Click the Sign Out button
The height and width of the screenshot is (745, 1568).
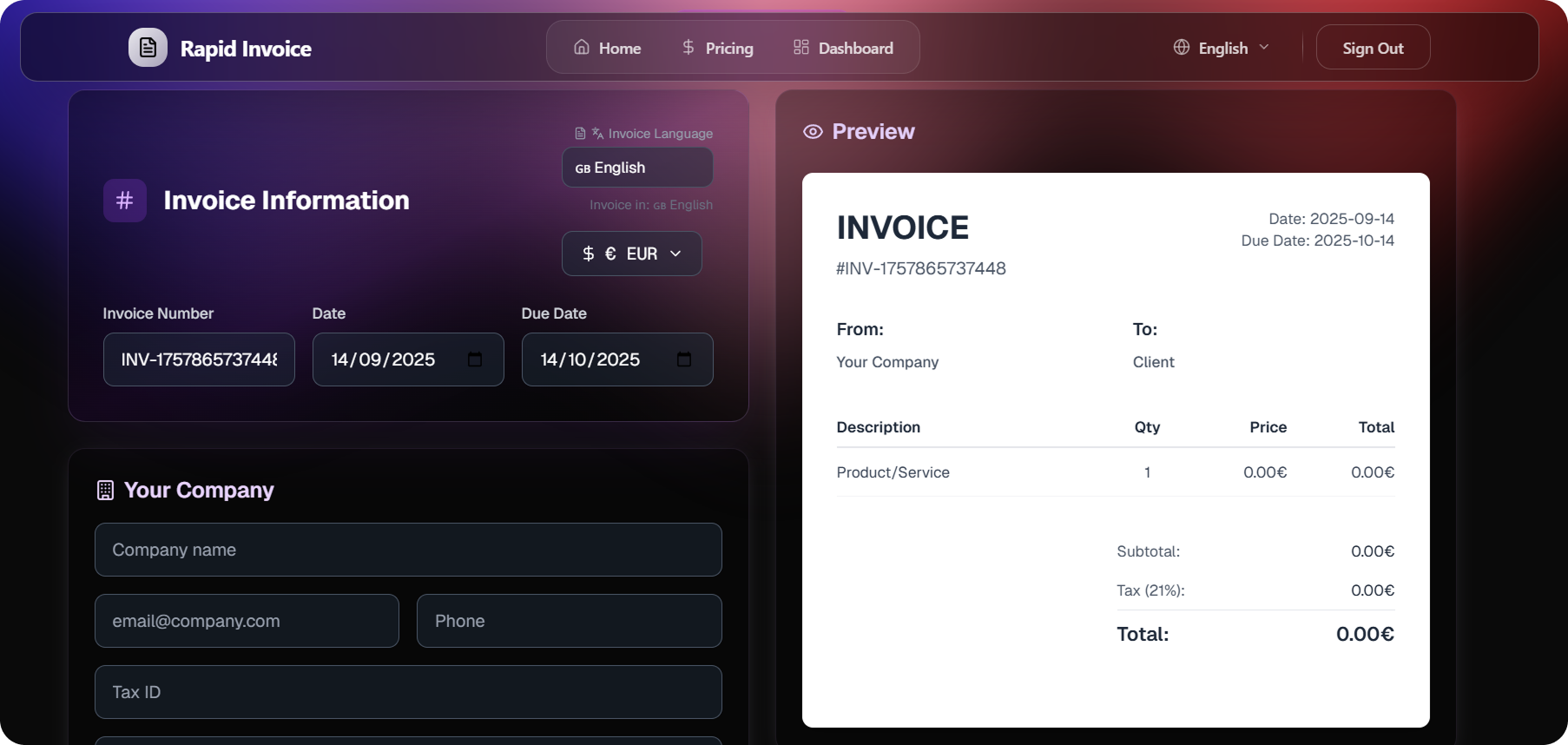(x=1372, y=48)
